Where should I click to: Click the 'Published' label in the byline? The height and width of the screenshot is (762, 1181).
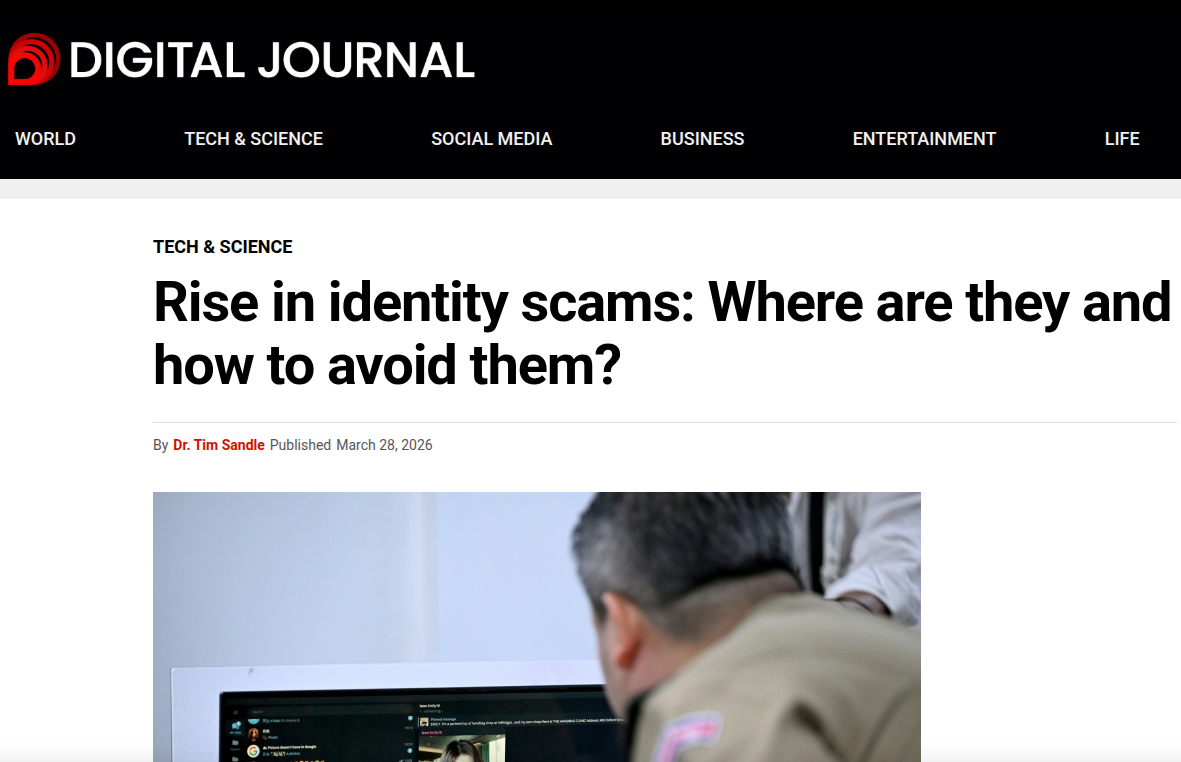(301, 445)
